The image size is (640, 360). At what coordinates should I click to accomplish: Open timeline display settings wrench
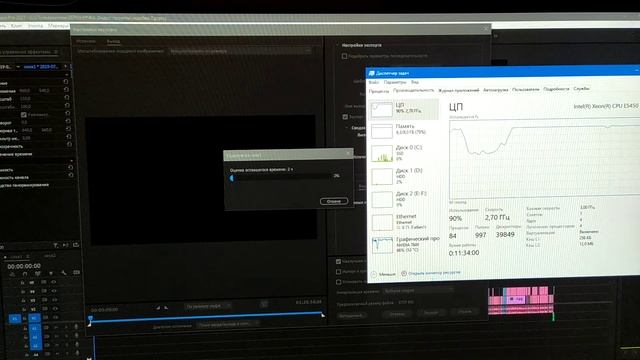(64, 273)
